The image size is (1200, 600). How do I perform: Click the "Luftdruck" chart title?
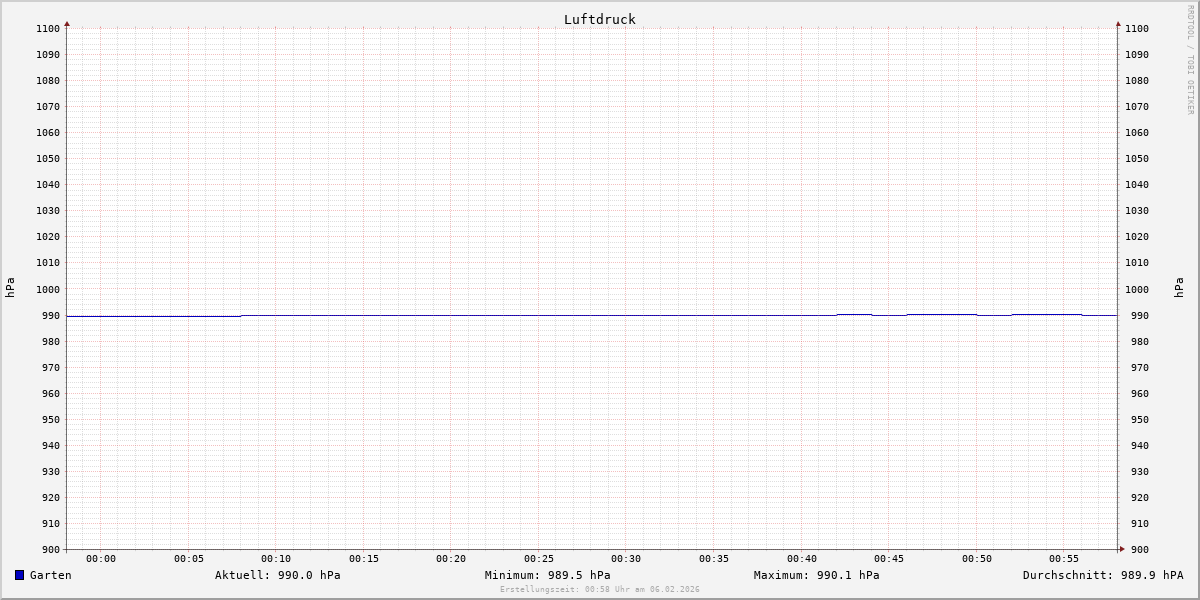[x=599, y=19]
